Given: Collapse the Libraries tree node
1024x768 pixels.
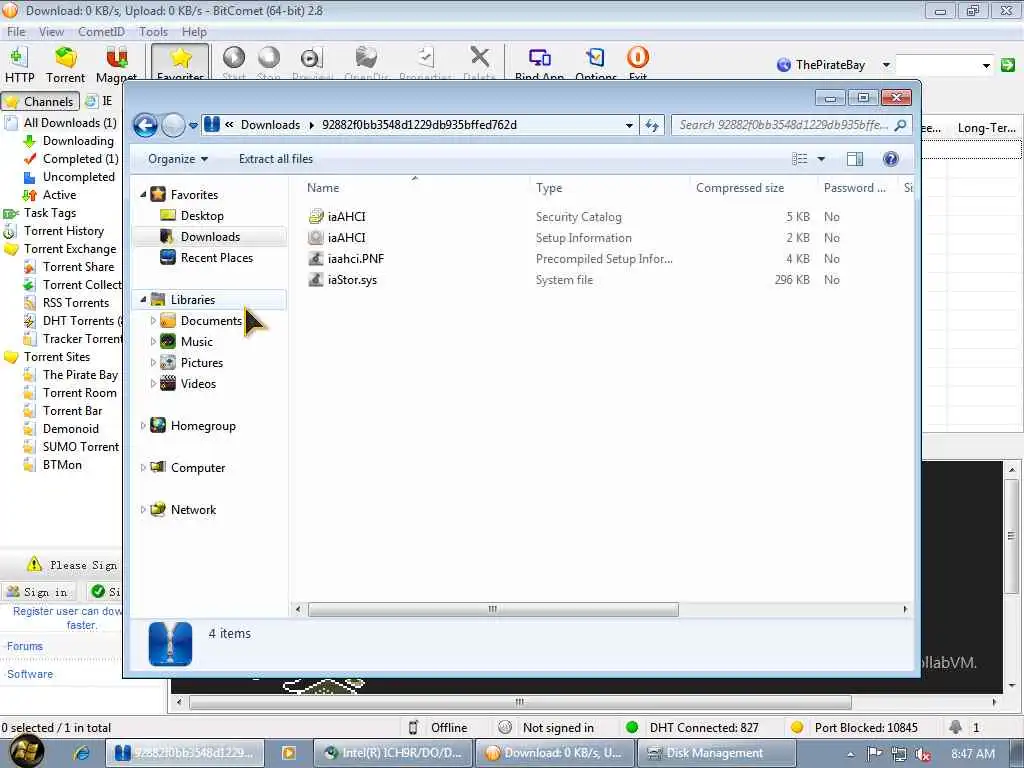Looking at the screenshot, I should (x=143, y=299).
